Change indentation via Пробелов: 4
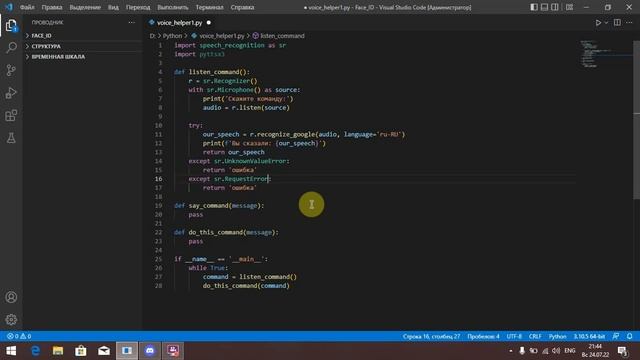 coord(483,336)
